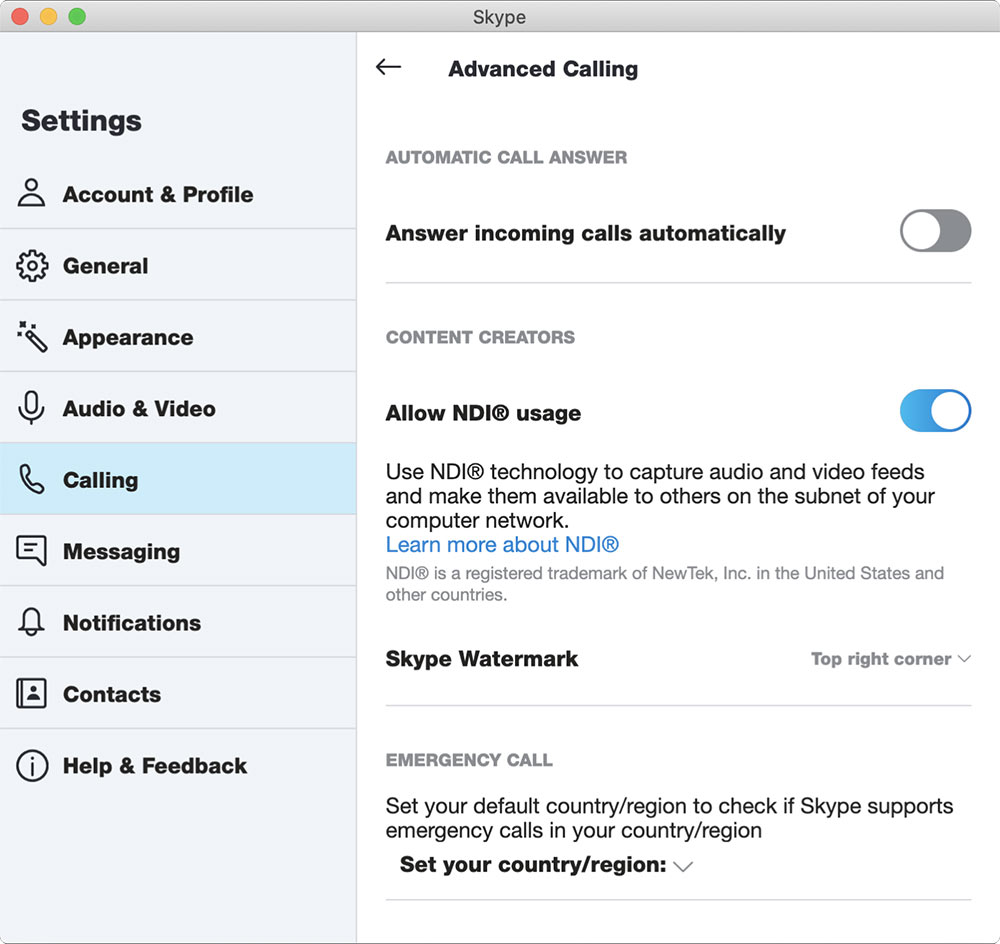The width and height of the screenshot is (1000, 944).
Task: Go to Contacts settings label
Action: [x=112, y=694]
